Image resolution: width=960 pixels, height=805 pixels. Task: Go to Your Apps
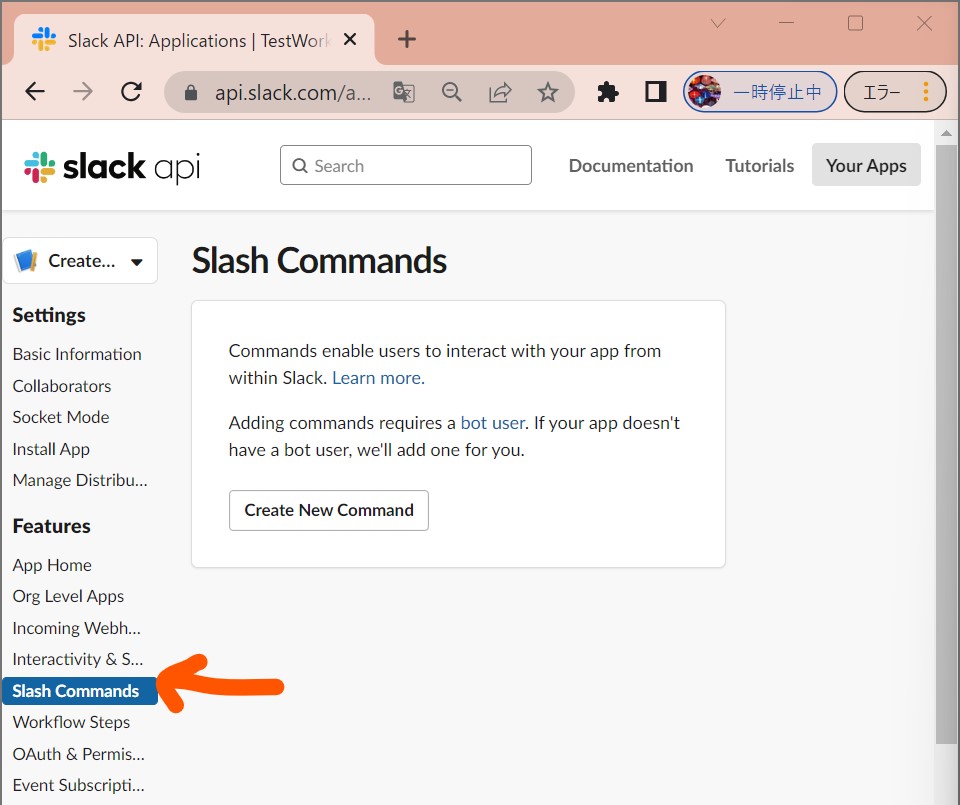(x=866, y=165)
